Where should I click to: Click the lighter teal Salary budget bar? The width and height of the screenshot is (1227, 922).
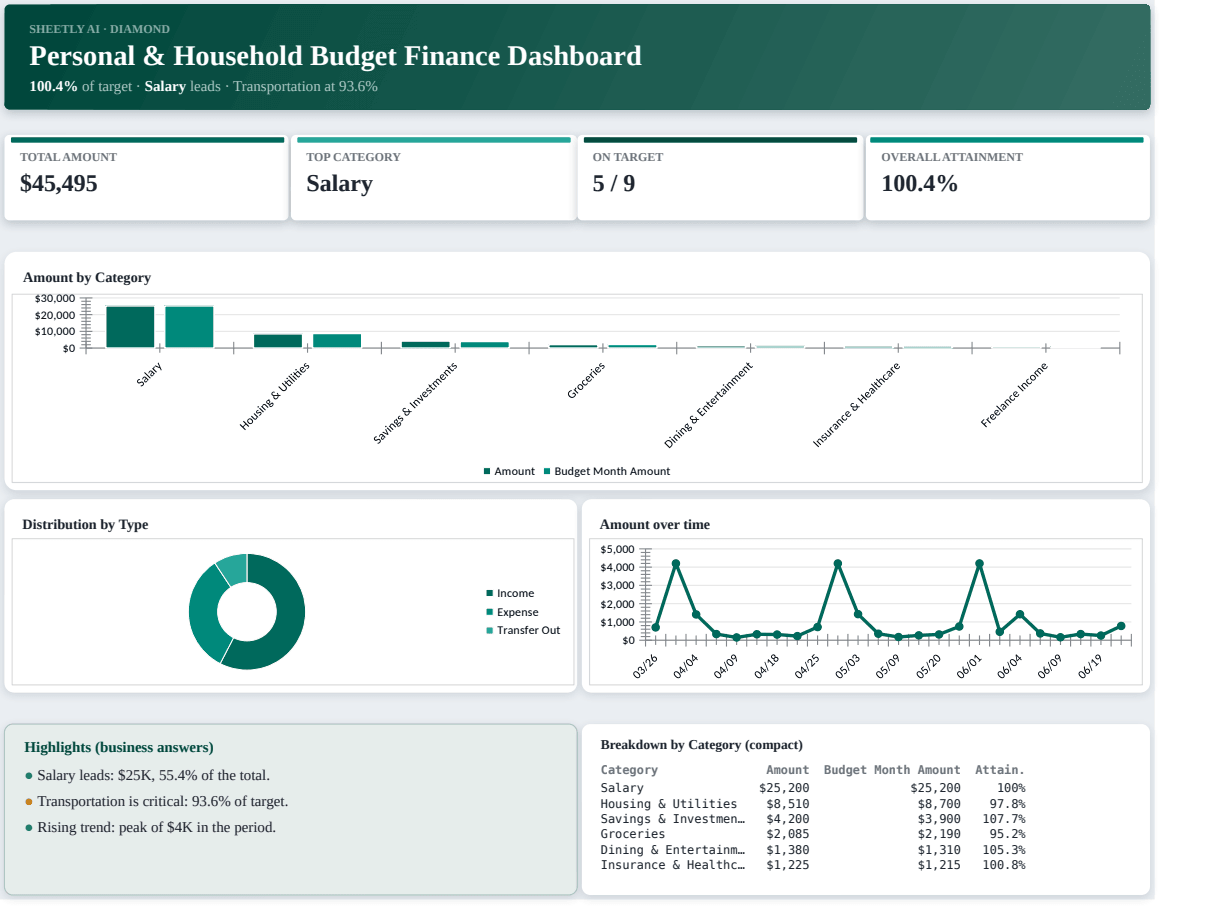click(x=189, y=327)
